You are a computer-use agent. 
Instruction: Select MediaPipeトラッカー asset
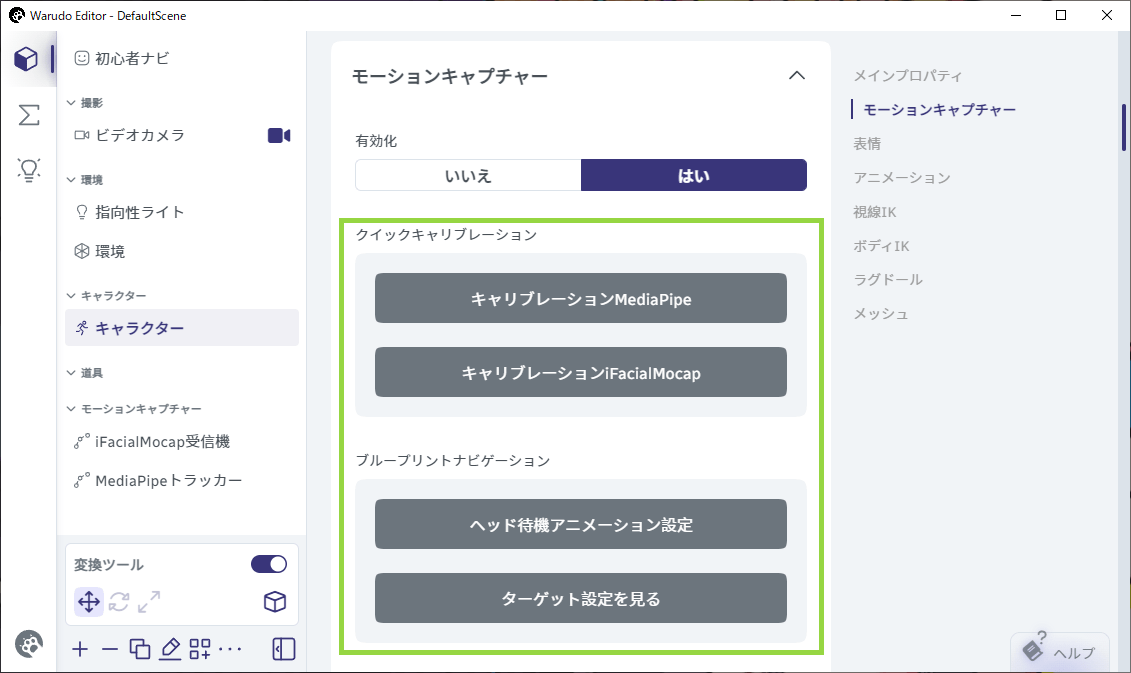pyautogui.click(x=182, y=480)
